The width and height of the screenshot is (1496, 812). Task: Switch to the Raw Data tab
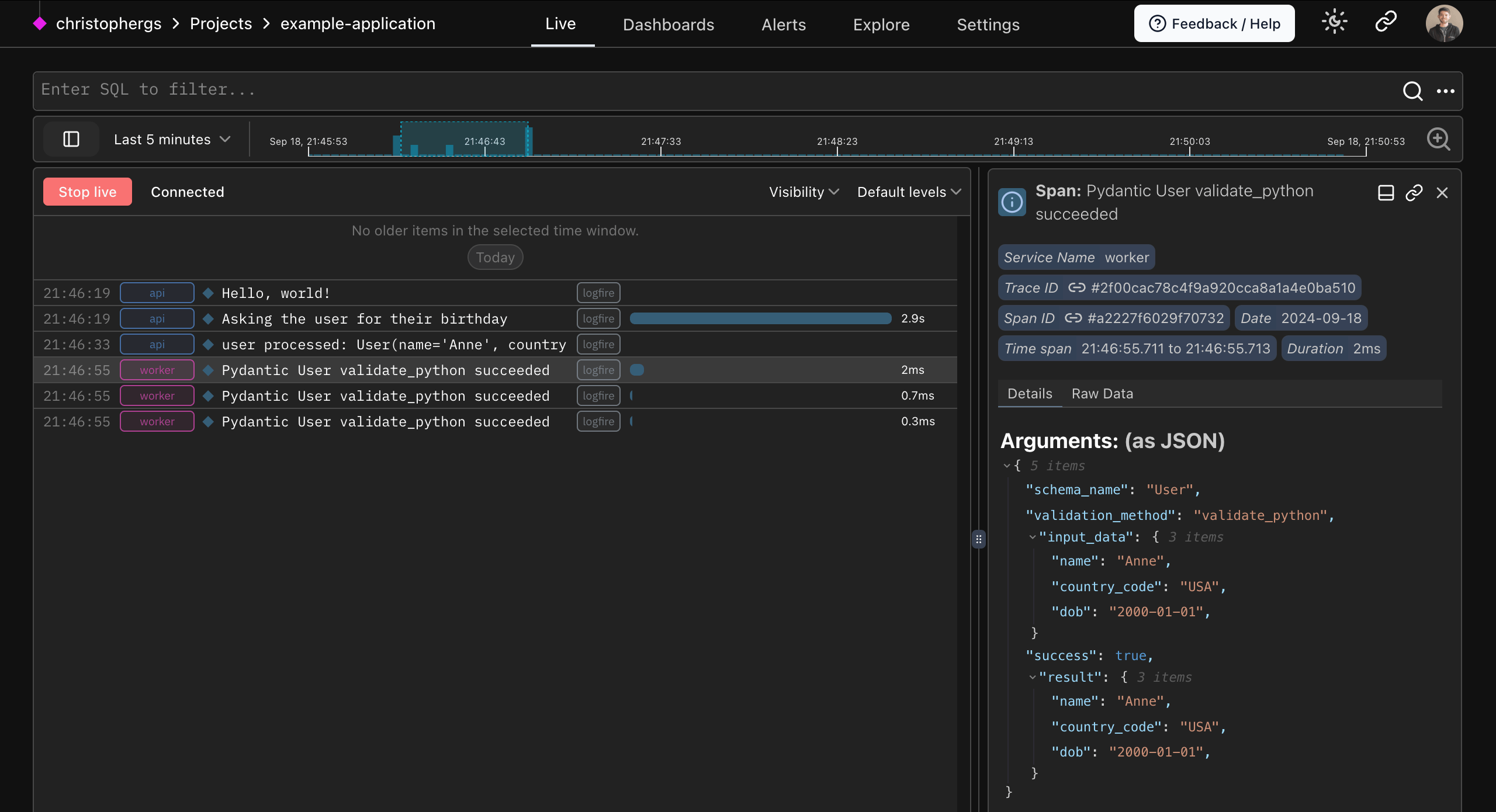[1102, 394]
